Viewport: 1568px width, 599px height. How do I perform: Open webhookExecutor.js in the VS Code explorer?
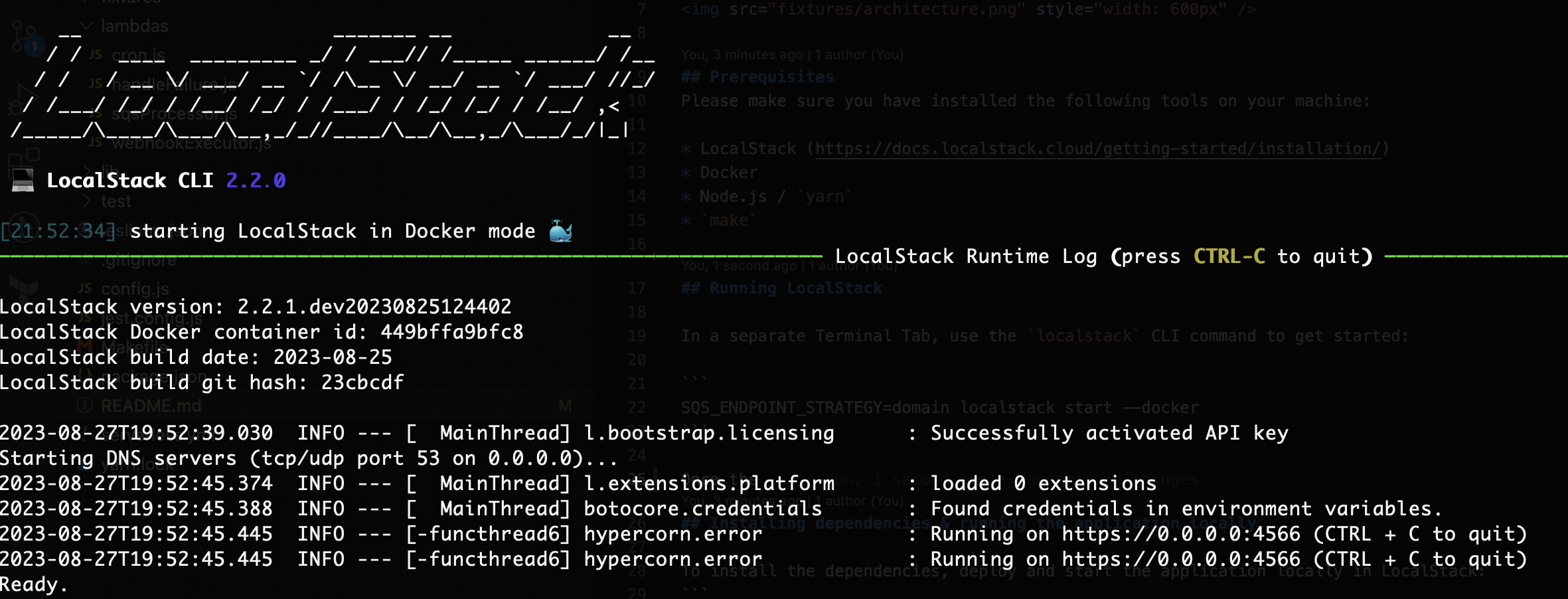coord(191,143)
